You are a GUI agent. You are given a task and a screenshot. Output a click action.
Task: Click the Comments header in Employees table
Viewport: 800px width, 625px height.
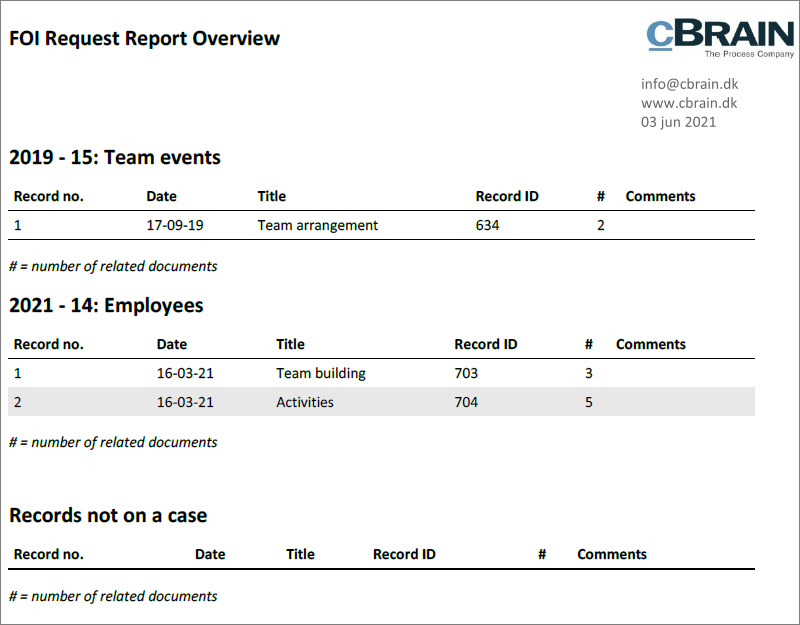coord(651,344)
